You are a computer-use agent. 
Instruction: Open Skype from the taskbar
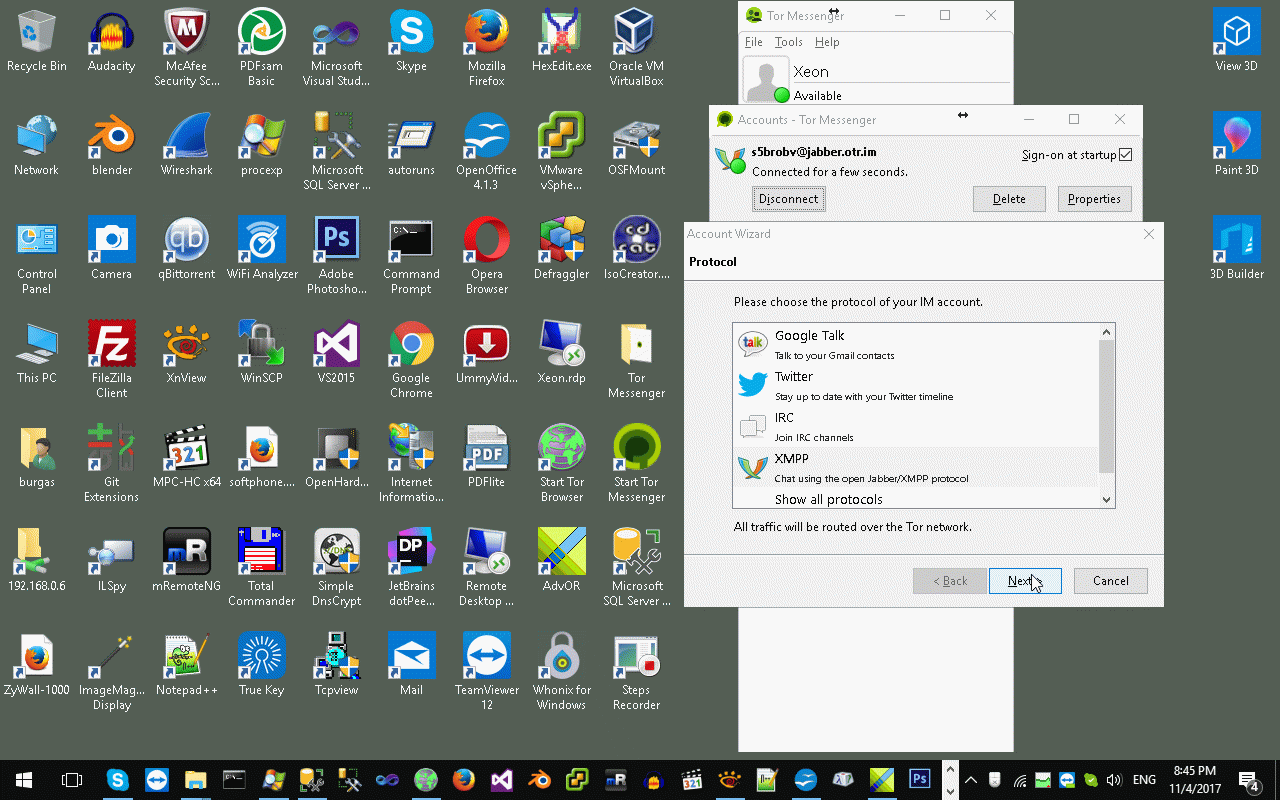pyautogui.click(x=118, y=780)
